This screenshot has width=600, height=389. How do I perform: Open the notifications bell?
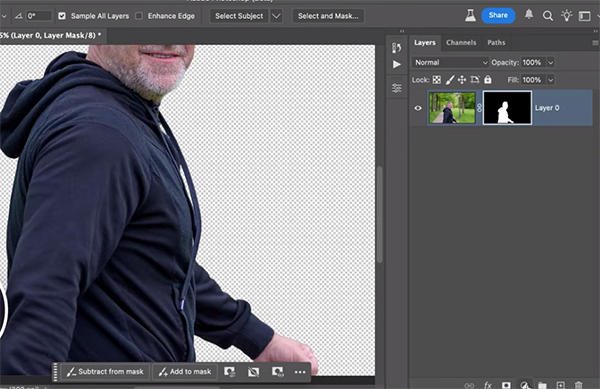(x=529, y=15)
